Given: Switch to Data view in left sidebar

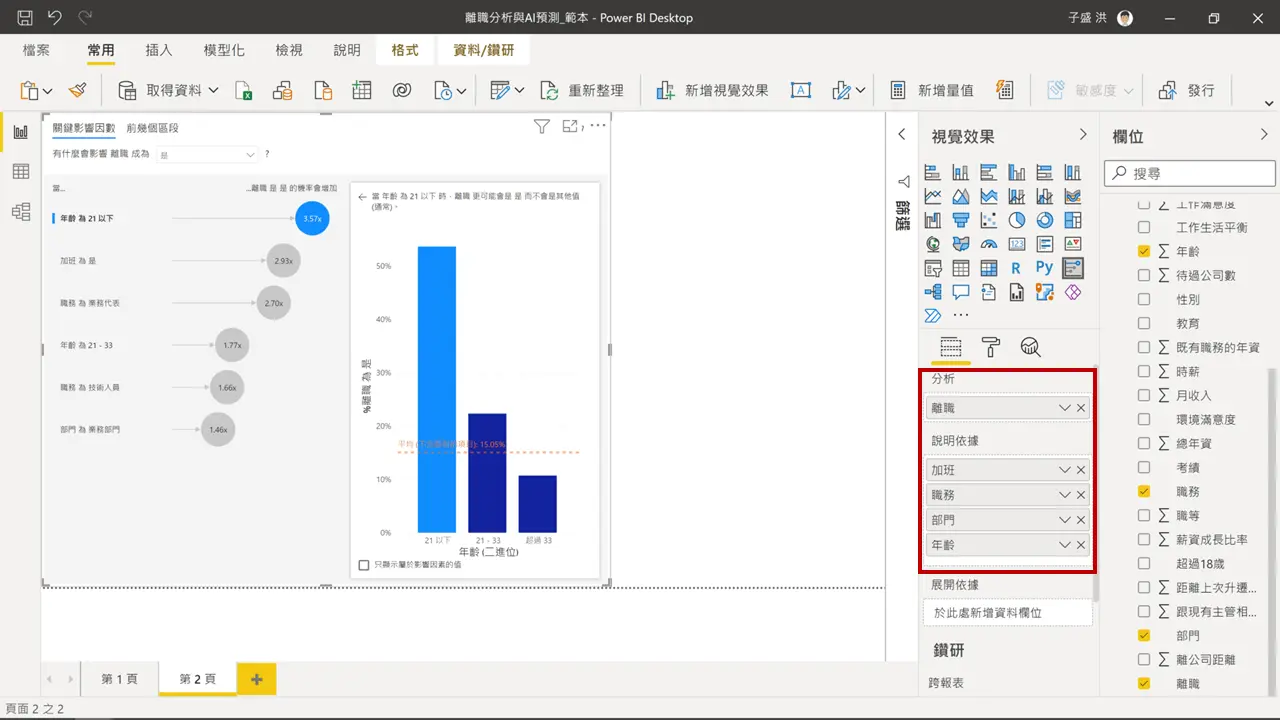Looking at the screenshot, I should pos(20,172).
